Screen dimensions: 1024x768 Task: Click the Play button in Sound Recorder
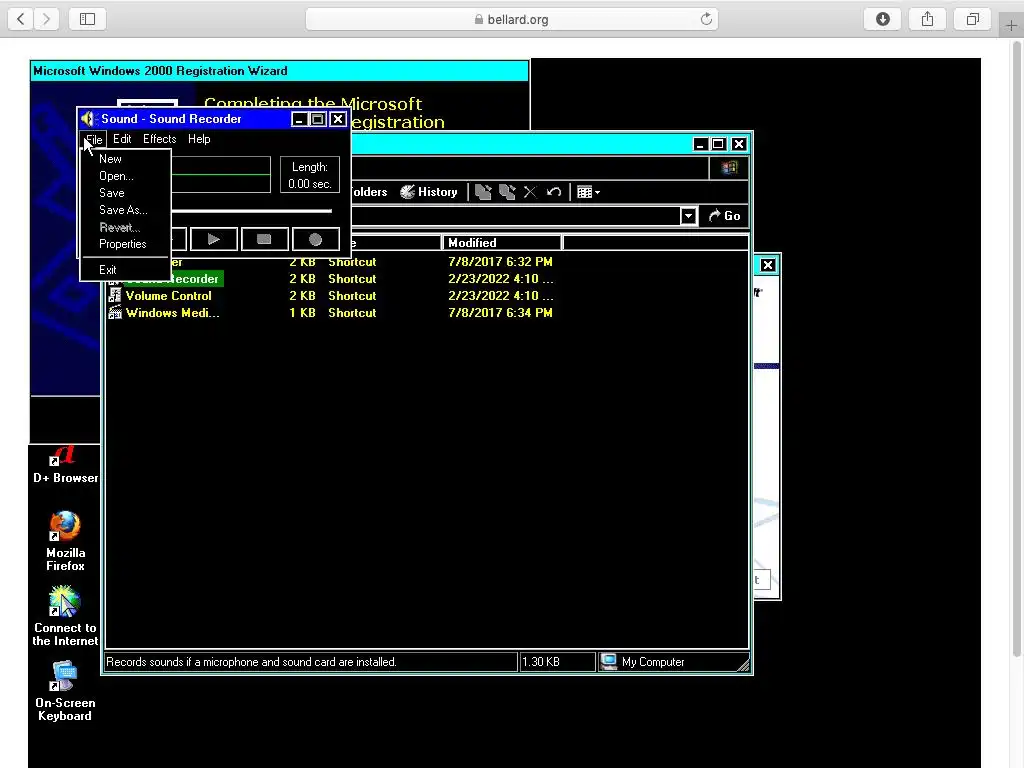[x=214, y=239]
